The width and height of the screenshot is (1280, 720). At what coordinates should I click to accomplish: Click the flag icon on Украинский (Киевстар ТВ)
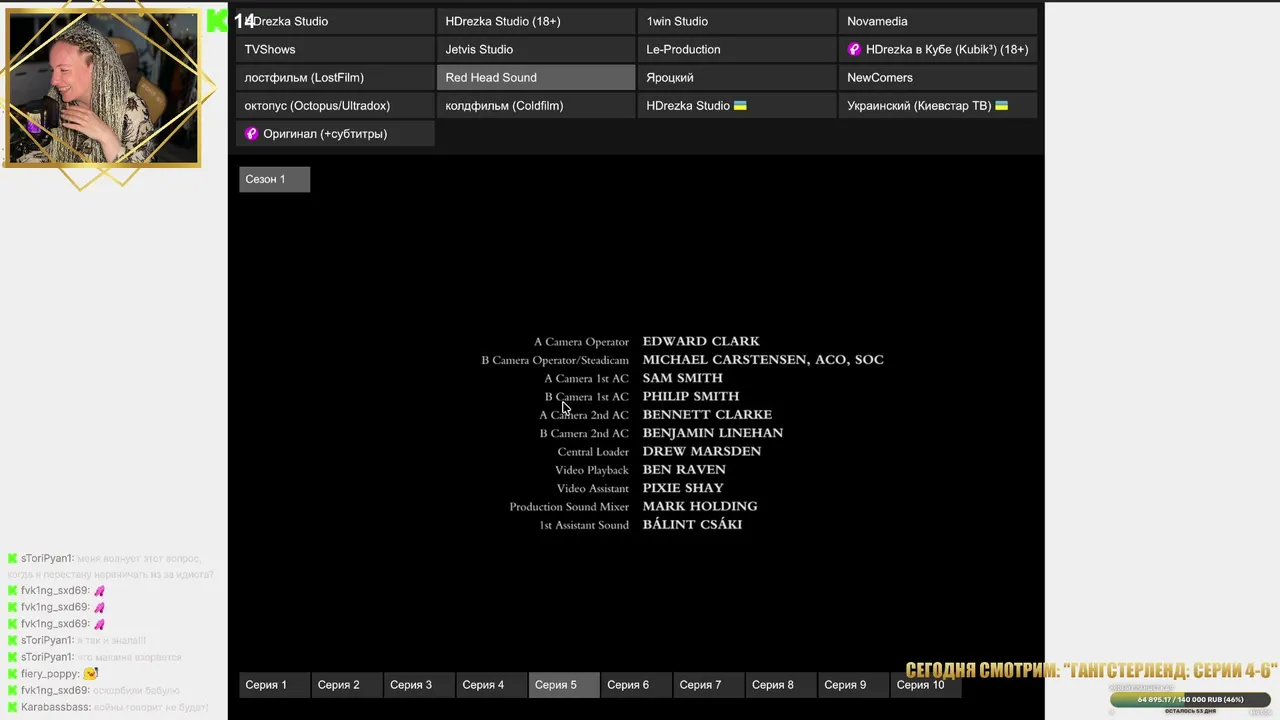[x=1001, y=105]
